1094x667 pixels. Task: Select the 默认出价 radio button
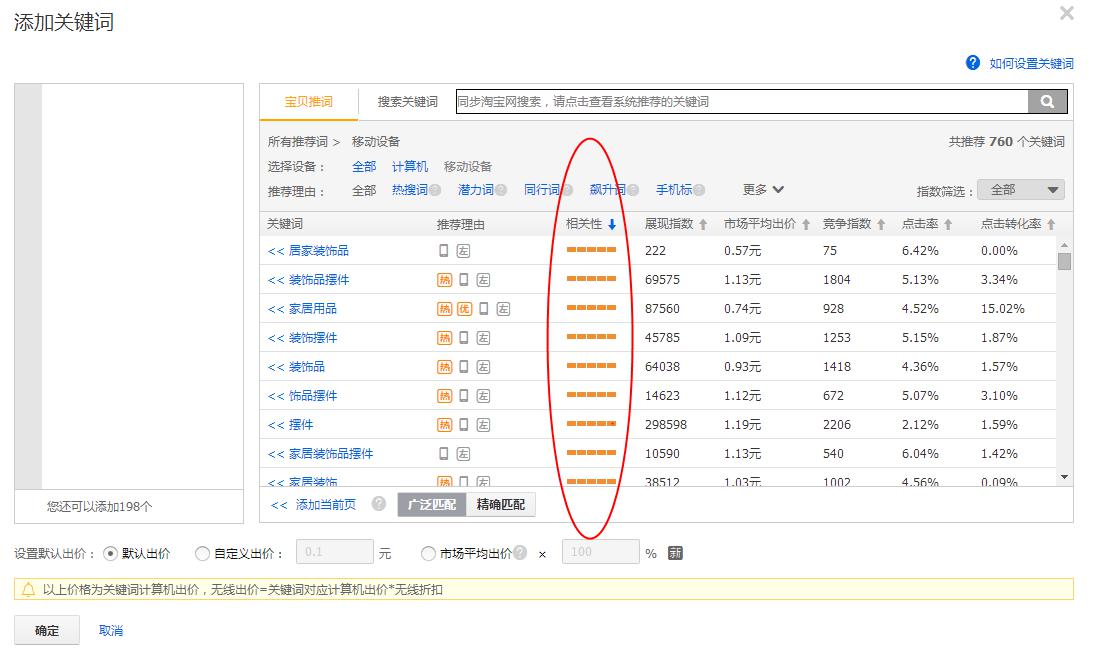pos(111,553)
